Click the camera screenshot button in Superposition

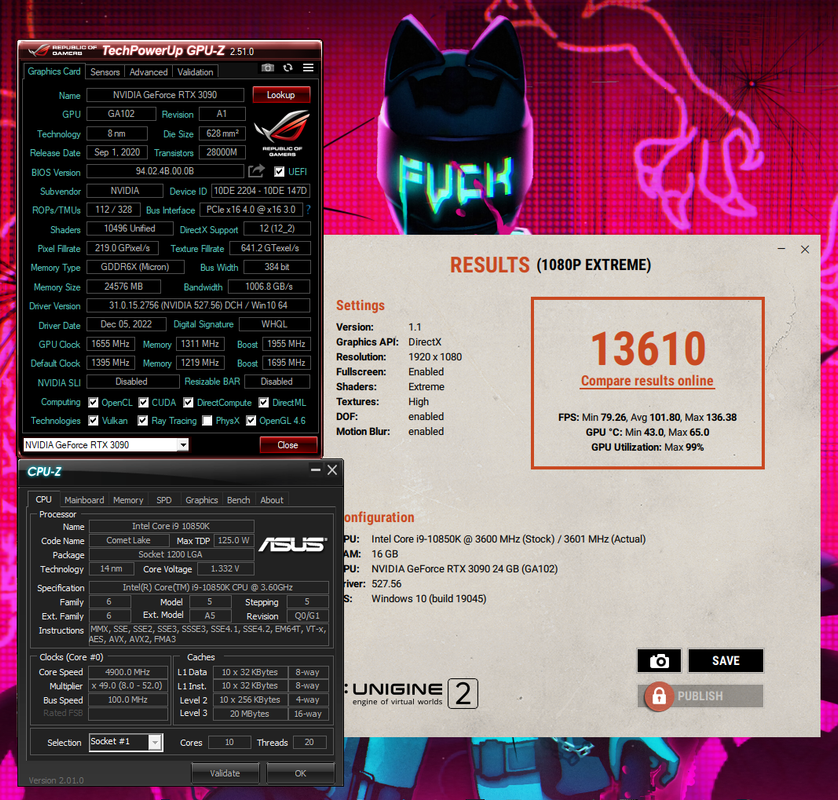[x=659, y=661]
